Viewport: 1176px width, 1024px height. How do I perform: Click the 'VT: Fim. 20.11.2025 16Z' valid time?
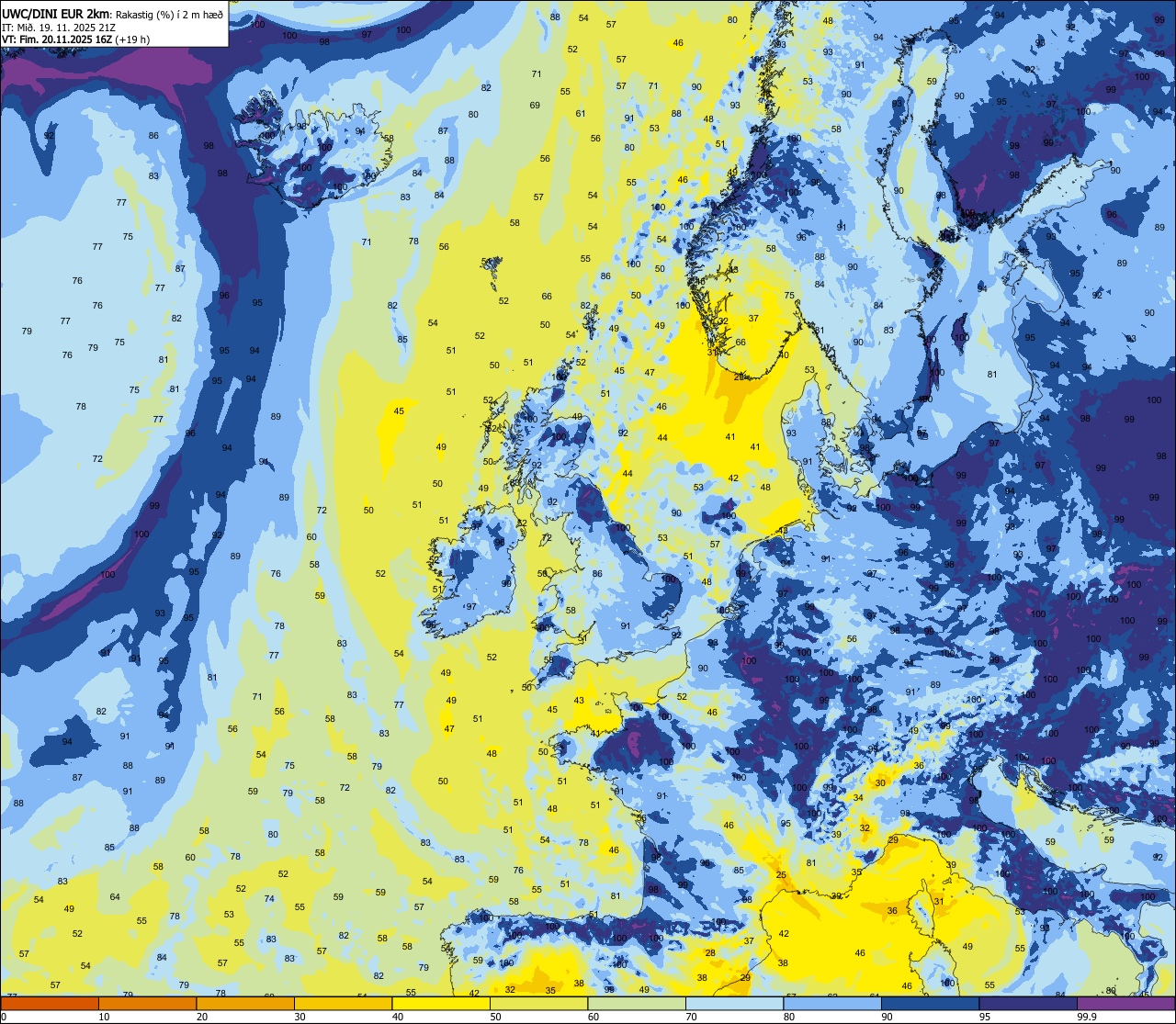[57, 39]
